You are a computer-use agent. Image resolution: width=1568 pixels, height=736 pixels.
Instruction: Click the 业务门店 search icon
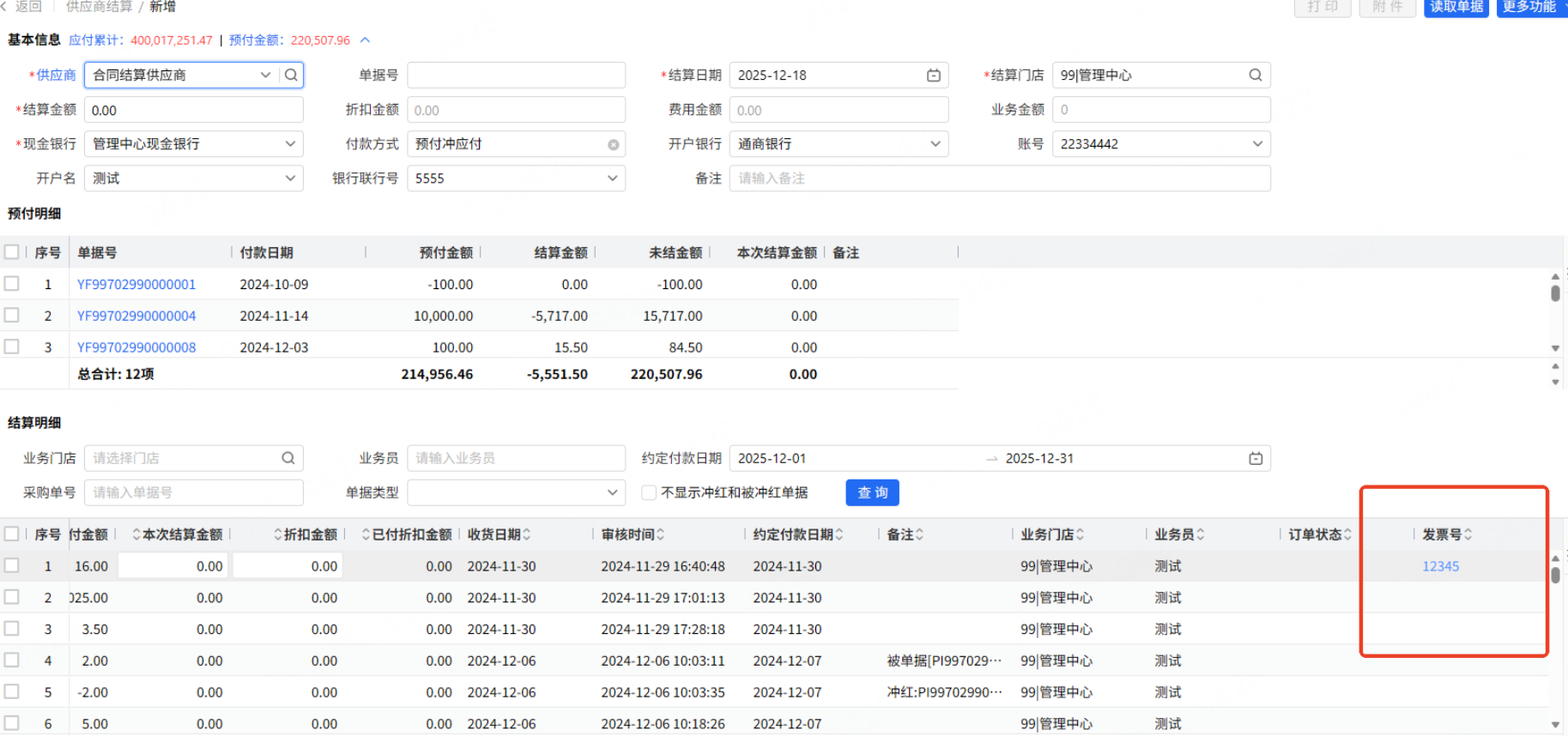[x=288, y=458]
